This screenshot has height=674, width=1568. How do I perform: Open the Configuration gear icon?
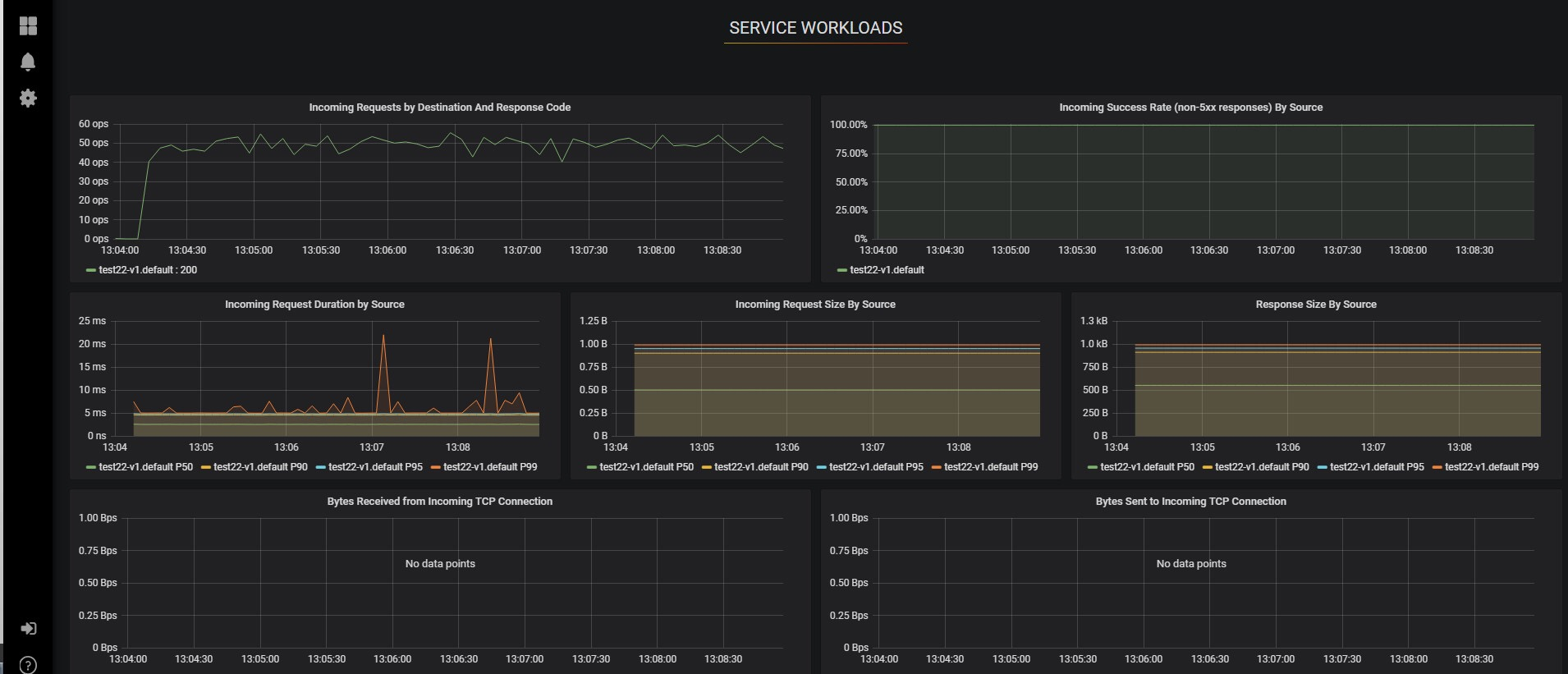point(28,99)
